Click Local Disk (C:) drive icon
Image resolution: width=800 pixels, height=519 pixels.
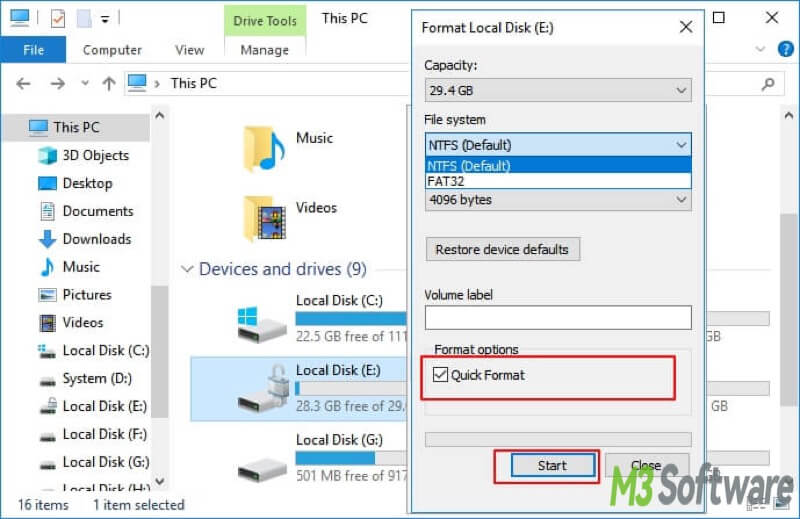(261, 324)
